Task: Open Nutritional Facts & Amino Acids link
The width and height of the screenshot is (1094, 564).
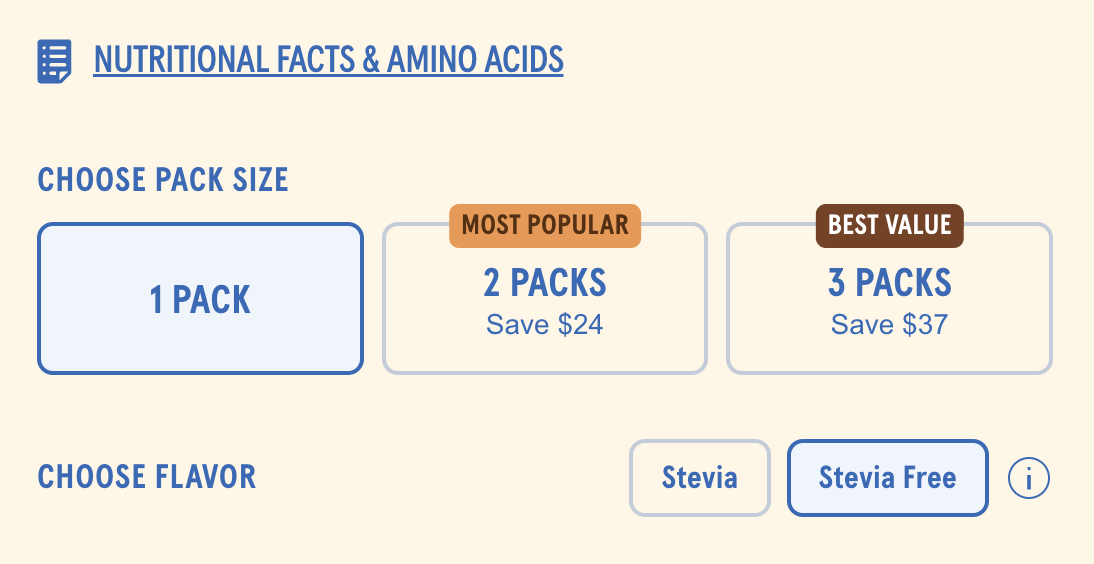Action: click(x=328, y=60)
